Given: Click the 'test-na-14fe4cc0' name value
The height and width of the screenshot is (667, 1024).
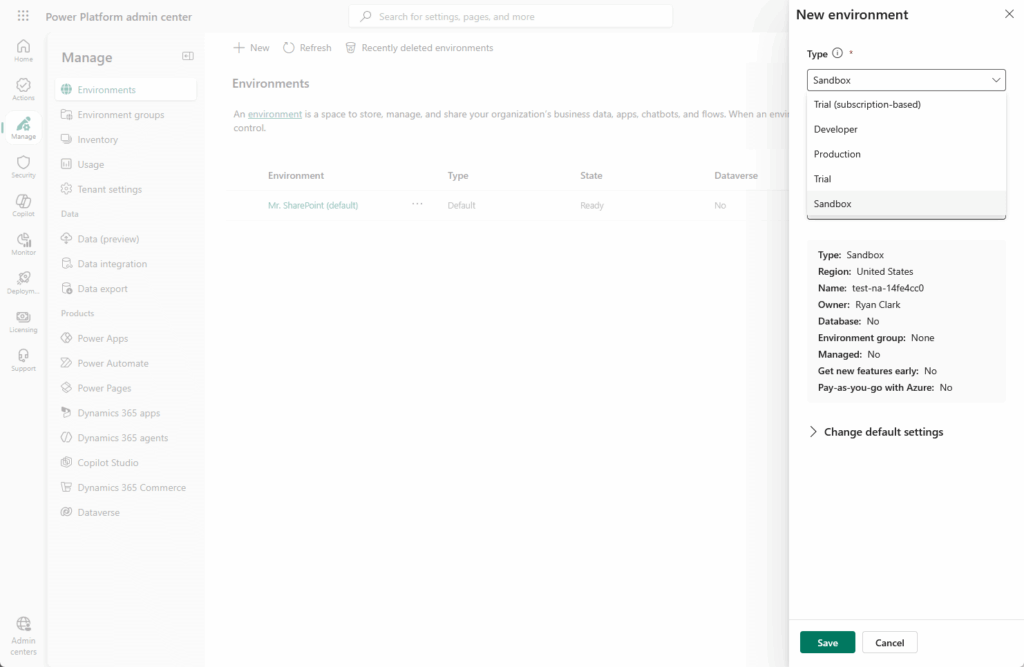Looking at the screenshot, I should coord(888,288).
